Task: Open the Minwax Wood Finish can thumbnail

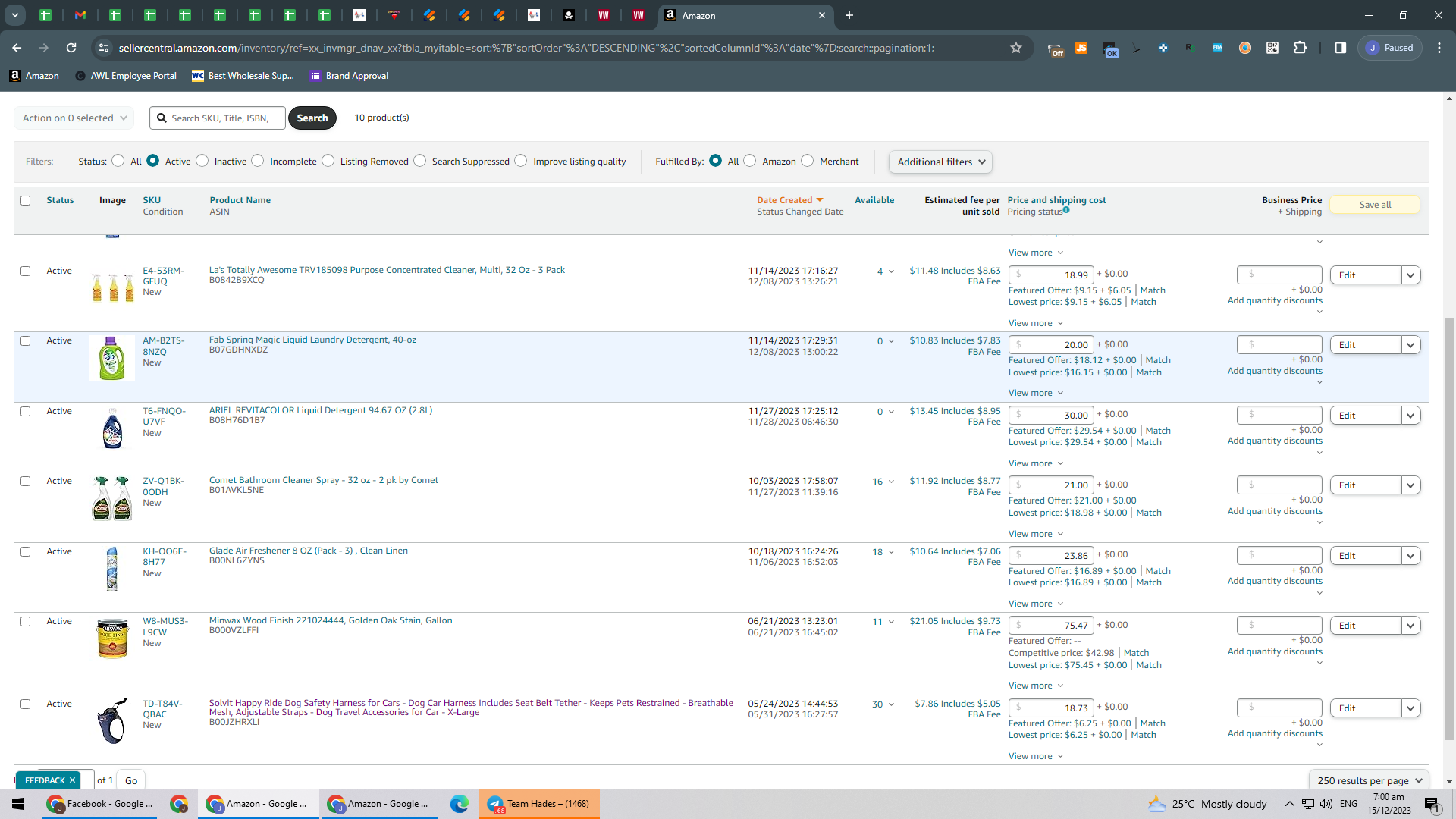Action: pyautogui.click(x=112, y=639)
